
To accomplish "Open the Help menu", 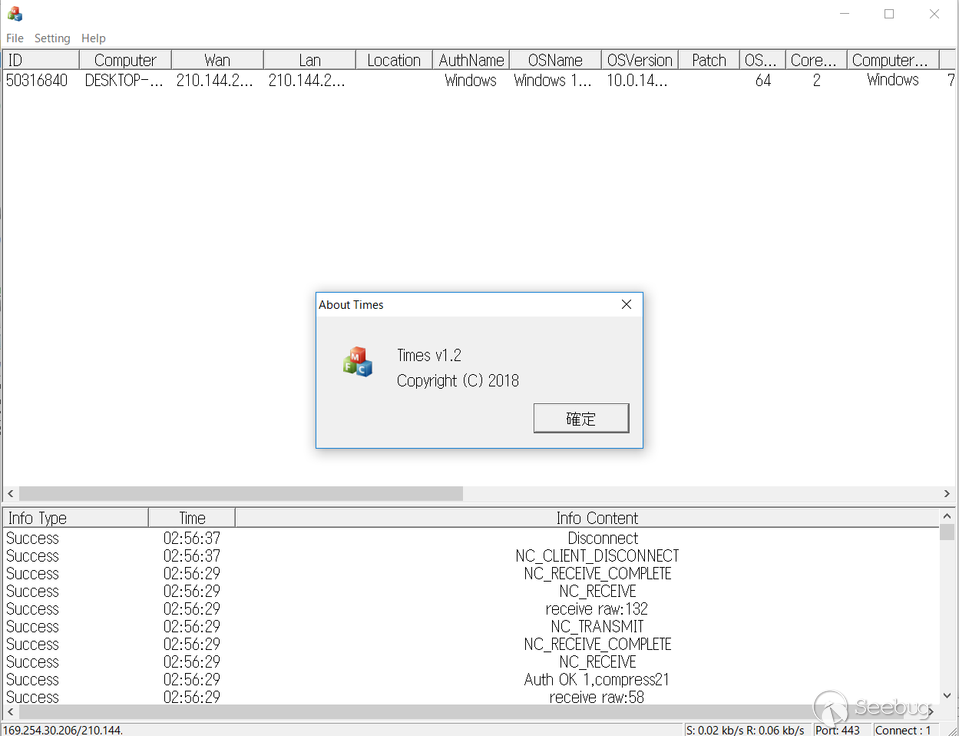I will pyautogui.click(x=94, y=38).
